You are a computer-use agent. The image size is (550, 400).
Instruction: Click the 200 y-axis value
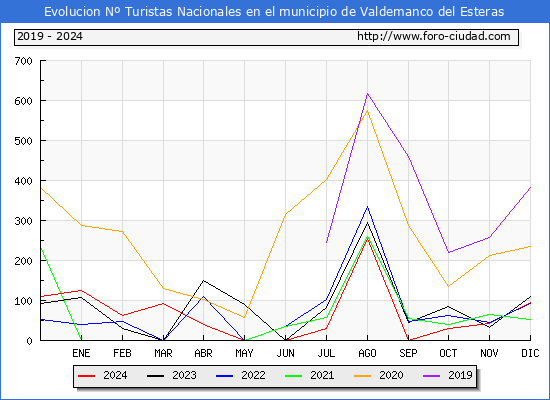click(24, 261)
